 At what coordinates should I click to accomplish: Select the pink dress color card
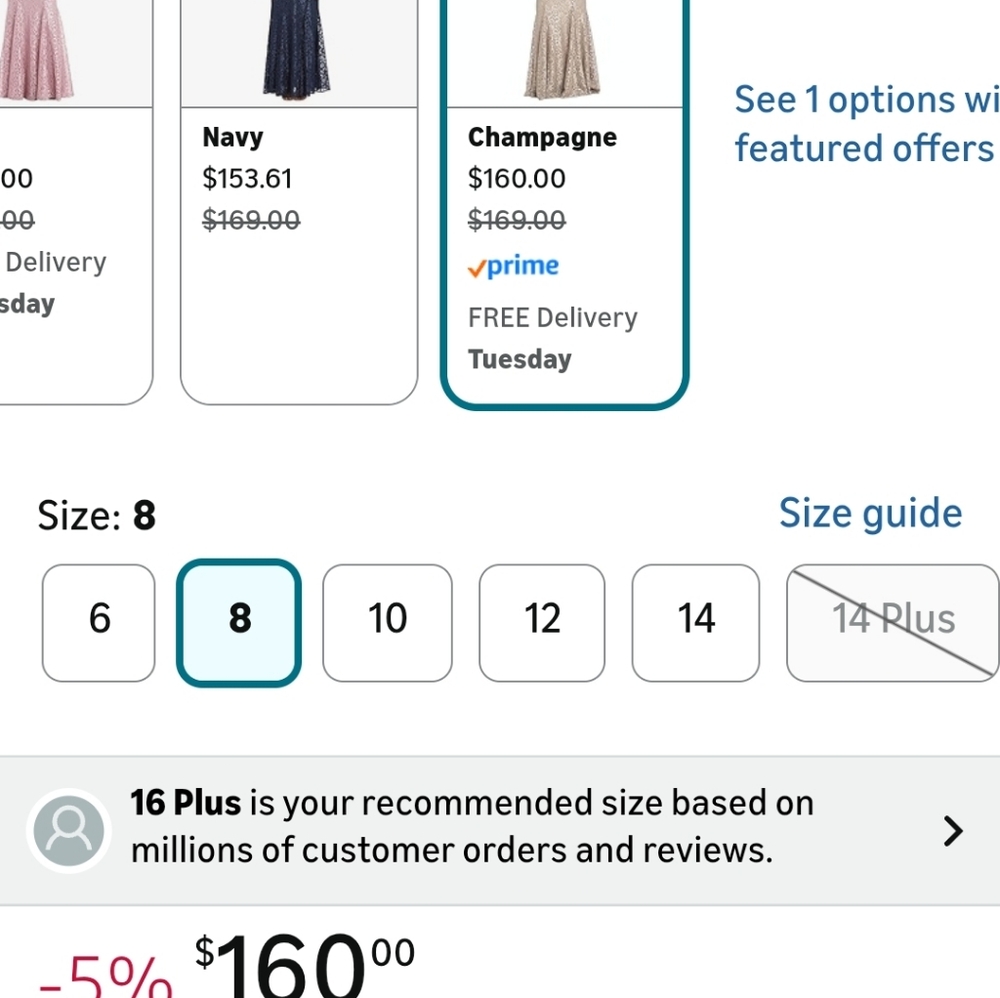76,202
